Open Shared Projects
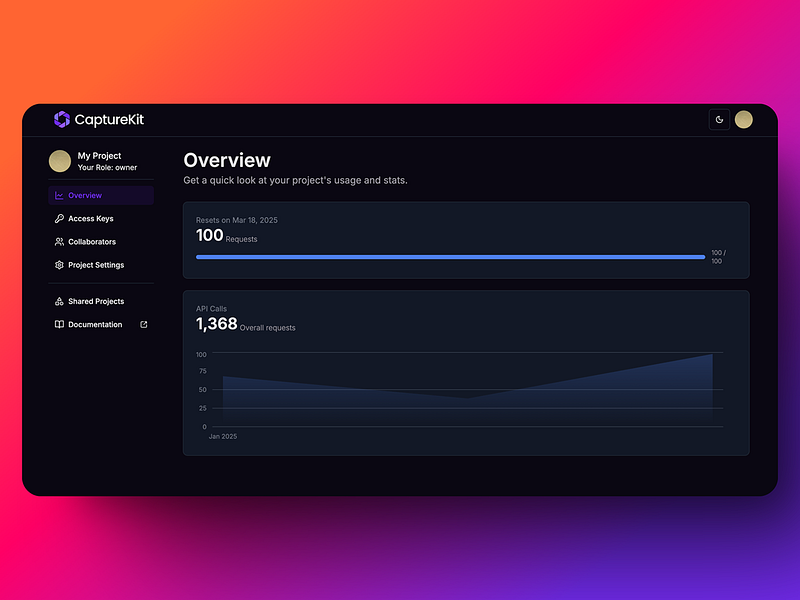The image size is (800, 600). click(x=101, y=301)
